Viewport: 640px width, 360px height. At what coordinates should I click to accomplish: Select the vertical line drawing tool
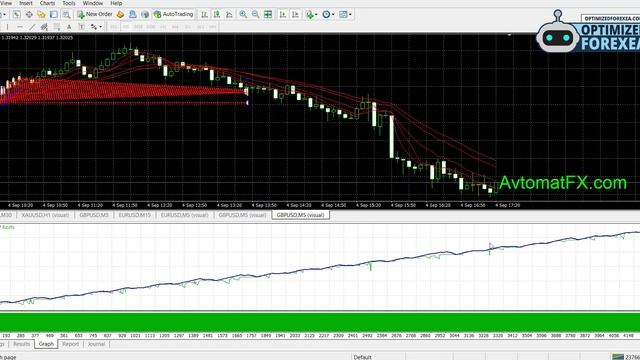click(7, 27)
